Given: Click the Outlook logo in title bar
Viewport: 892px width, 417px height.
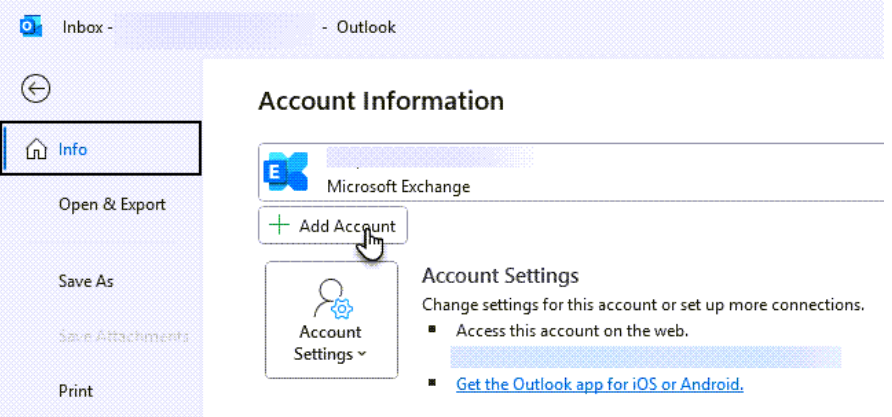Looking at the screenshot, I should 30,26.
